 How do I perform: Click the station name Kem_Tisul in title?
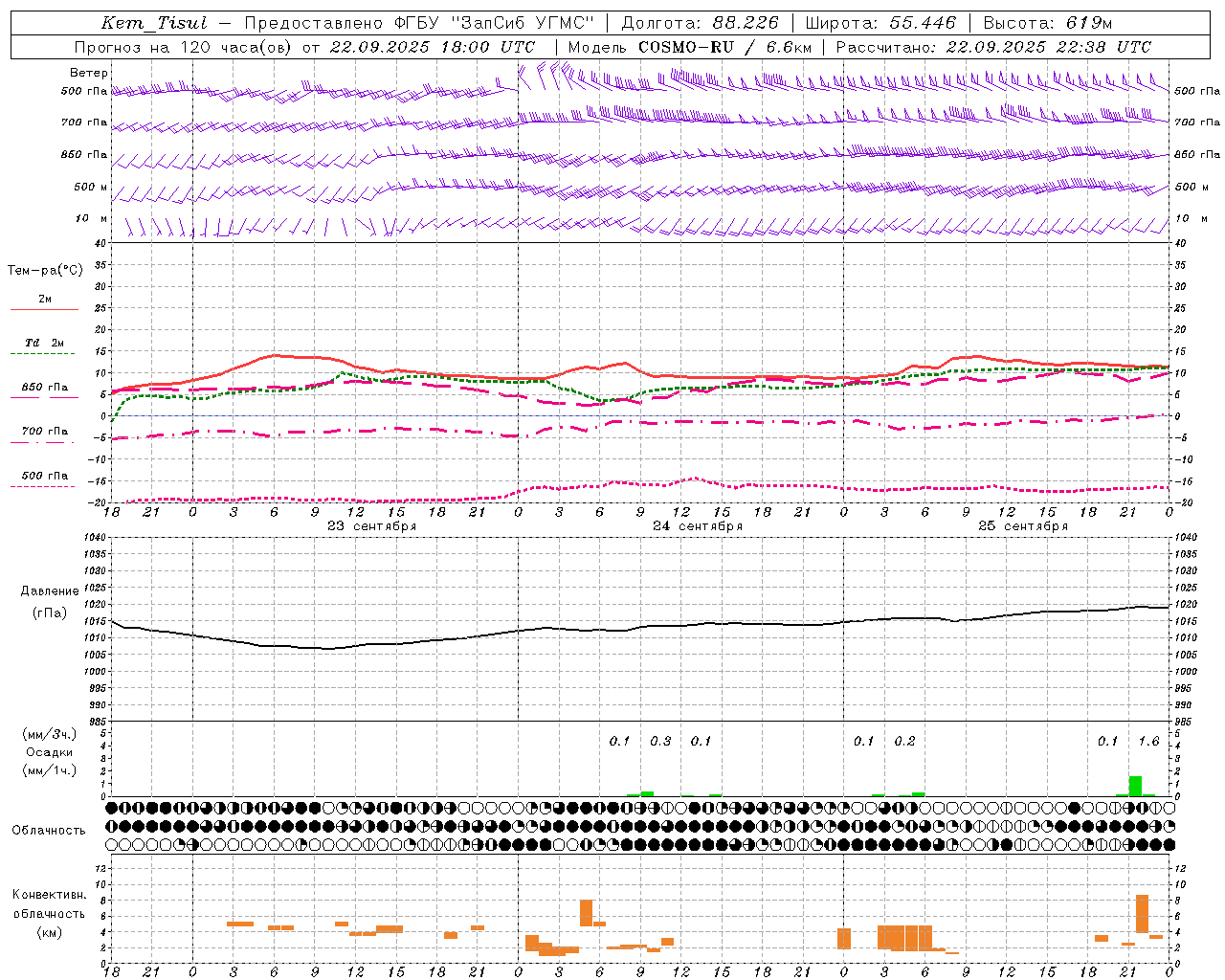tap(154, 23)
